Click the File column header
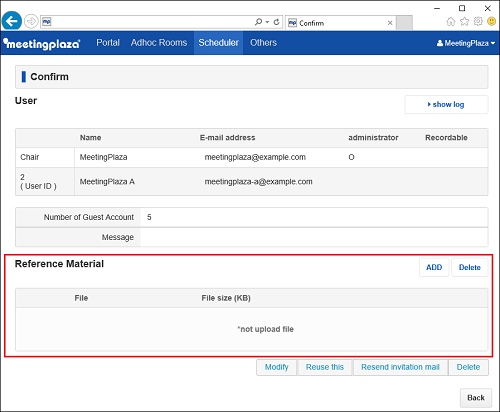500x412 pixels. point(81,298)
